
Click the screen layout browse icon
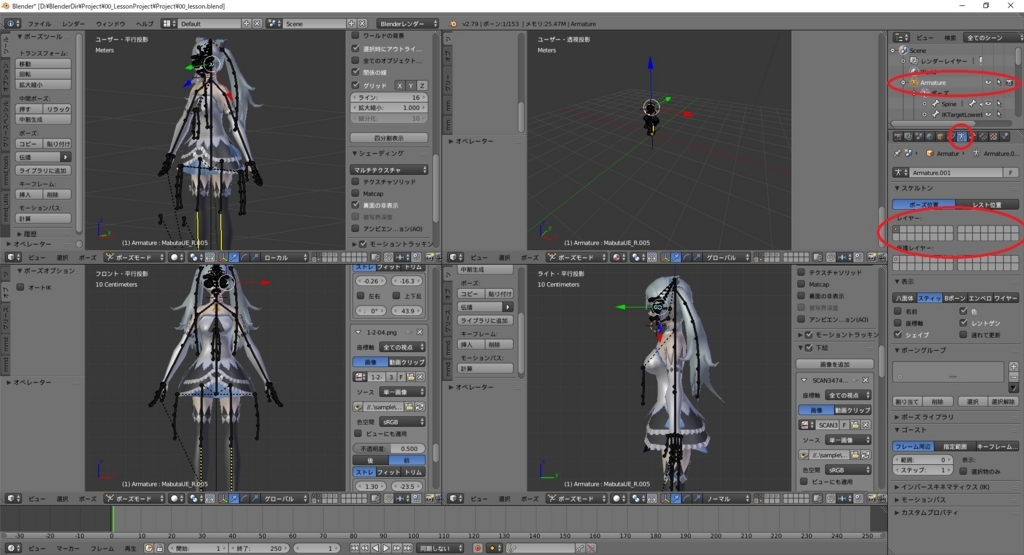[x=169, y=24]
